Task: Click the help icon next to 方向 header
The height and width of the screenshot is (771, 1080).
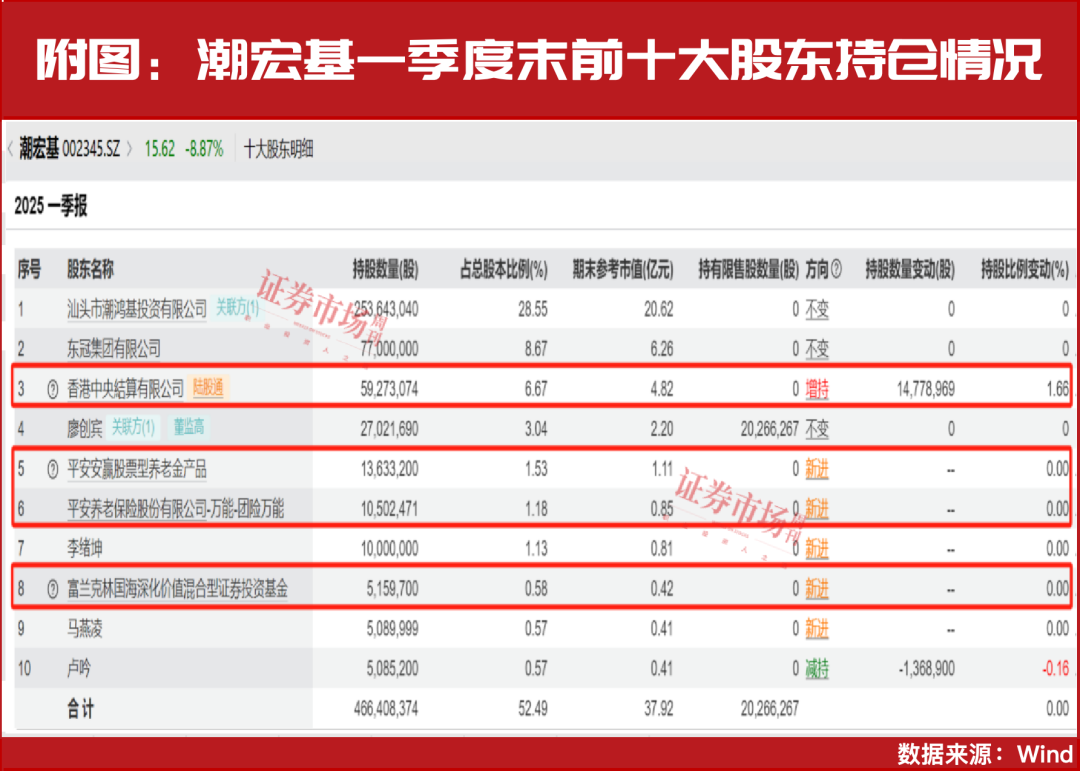Action: pyautogui.click(x=836, y=270)
